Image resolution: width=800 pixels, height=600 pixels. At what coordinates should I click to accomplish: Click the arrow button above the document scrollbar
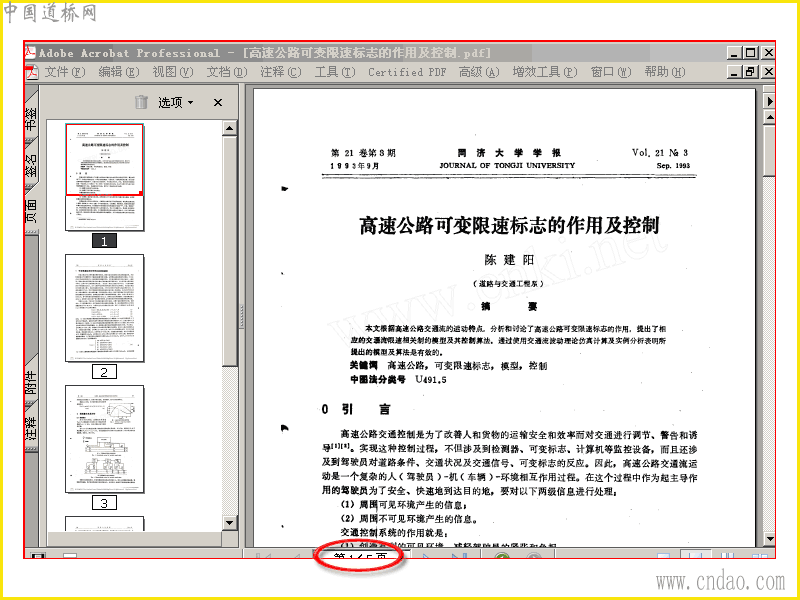[x=769, y=101]
